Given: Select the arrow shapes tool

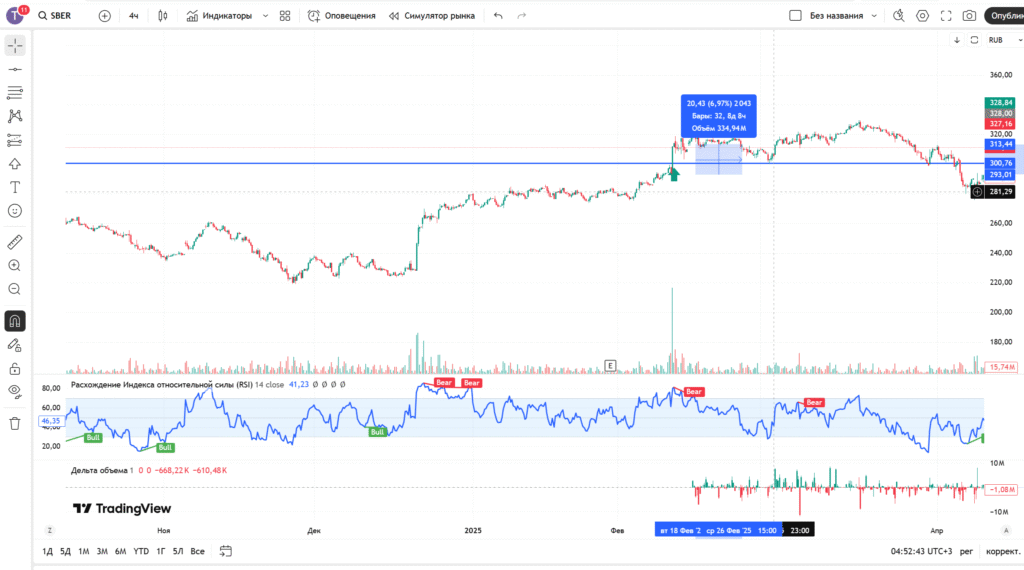Looking at the screenshot, I should click(15, 164).
